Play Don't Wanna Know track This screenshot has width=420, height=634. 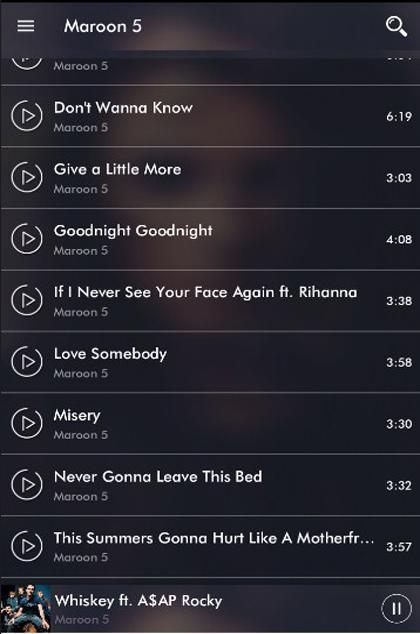27,116
